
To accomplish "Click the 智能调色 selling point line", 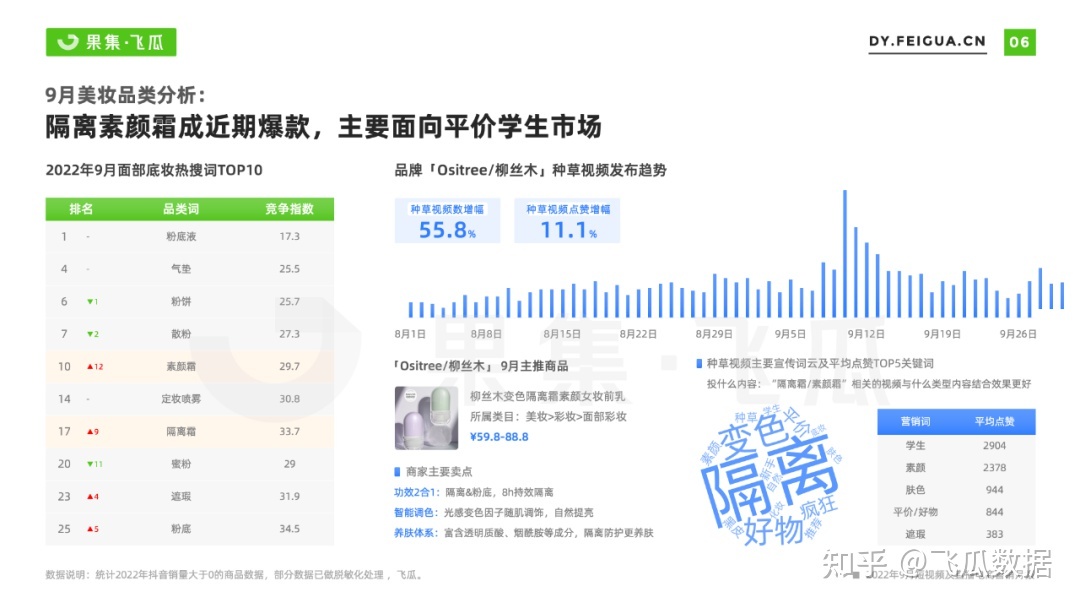I will tap(494, 512).
